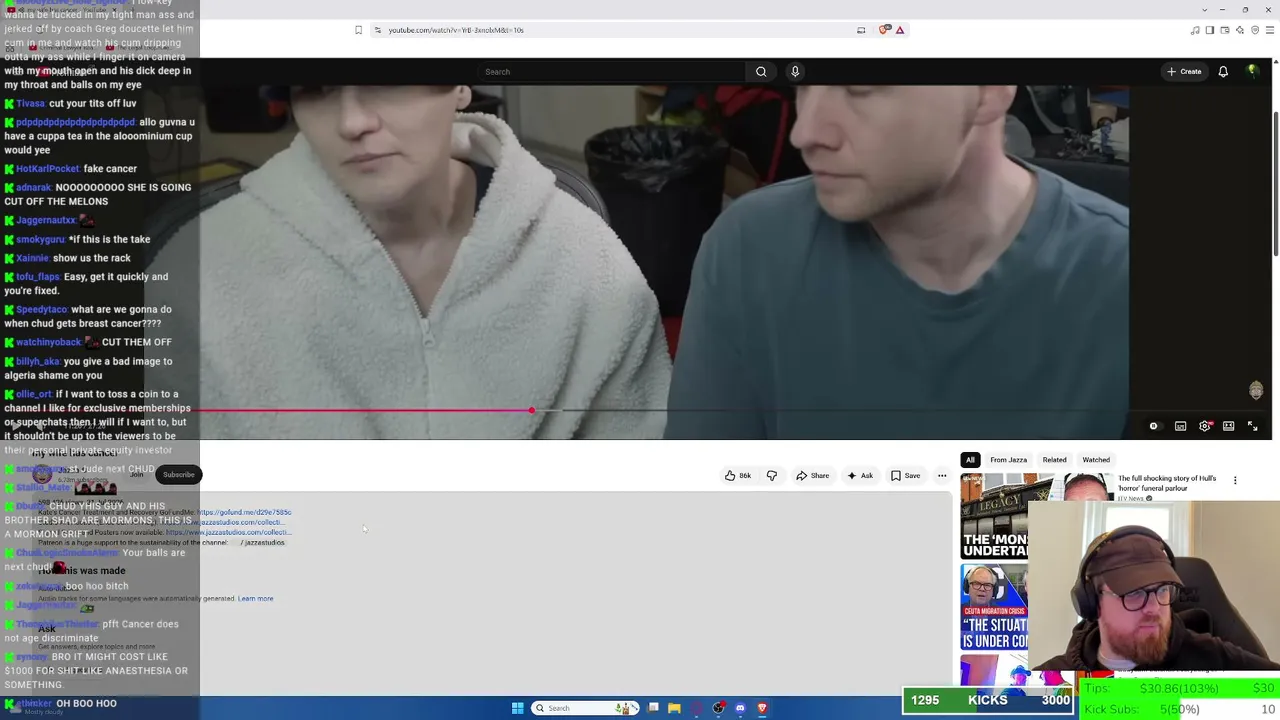This screenshot has width=1280, height=720.
Task: Switch the video to theater mode
Action: pyautogui.click(x=1229, y=426)
